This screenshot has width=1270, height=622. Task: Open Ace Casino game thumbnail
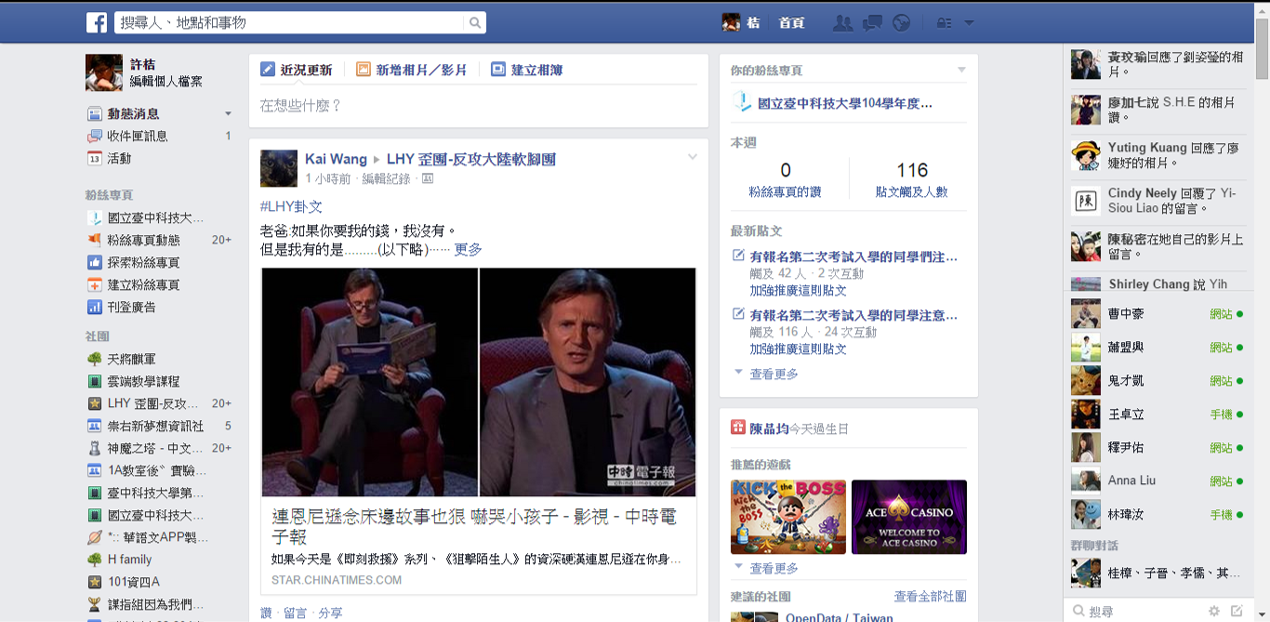909,517
